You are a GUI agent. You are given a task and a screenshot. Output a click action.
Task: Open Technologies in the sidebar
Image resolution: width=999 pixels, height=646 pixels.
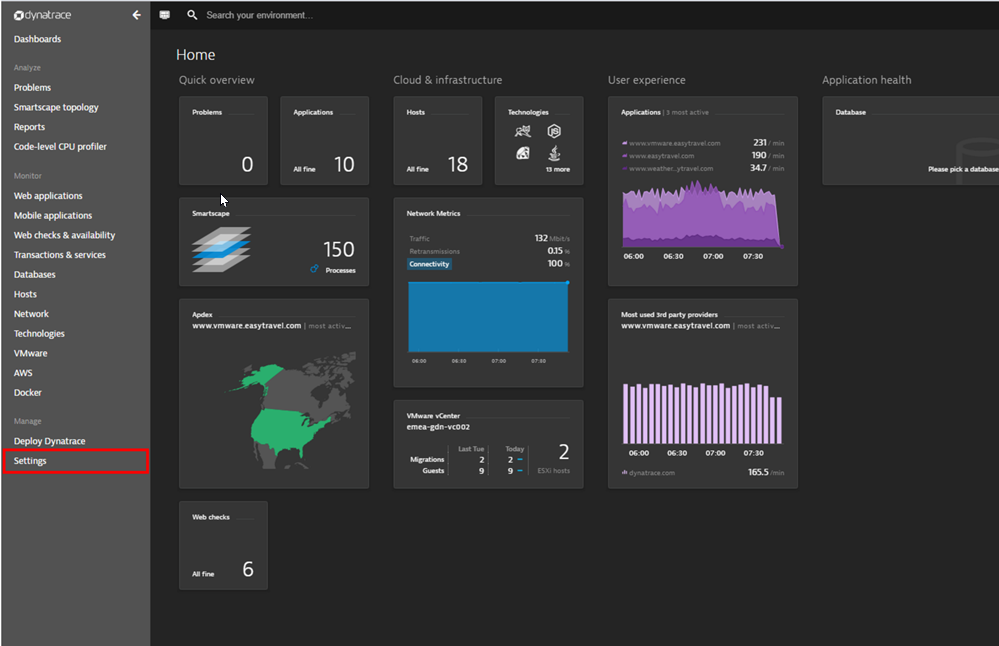pyautogui.click(x=40, y=334)
